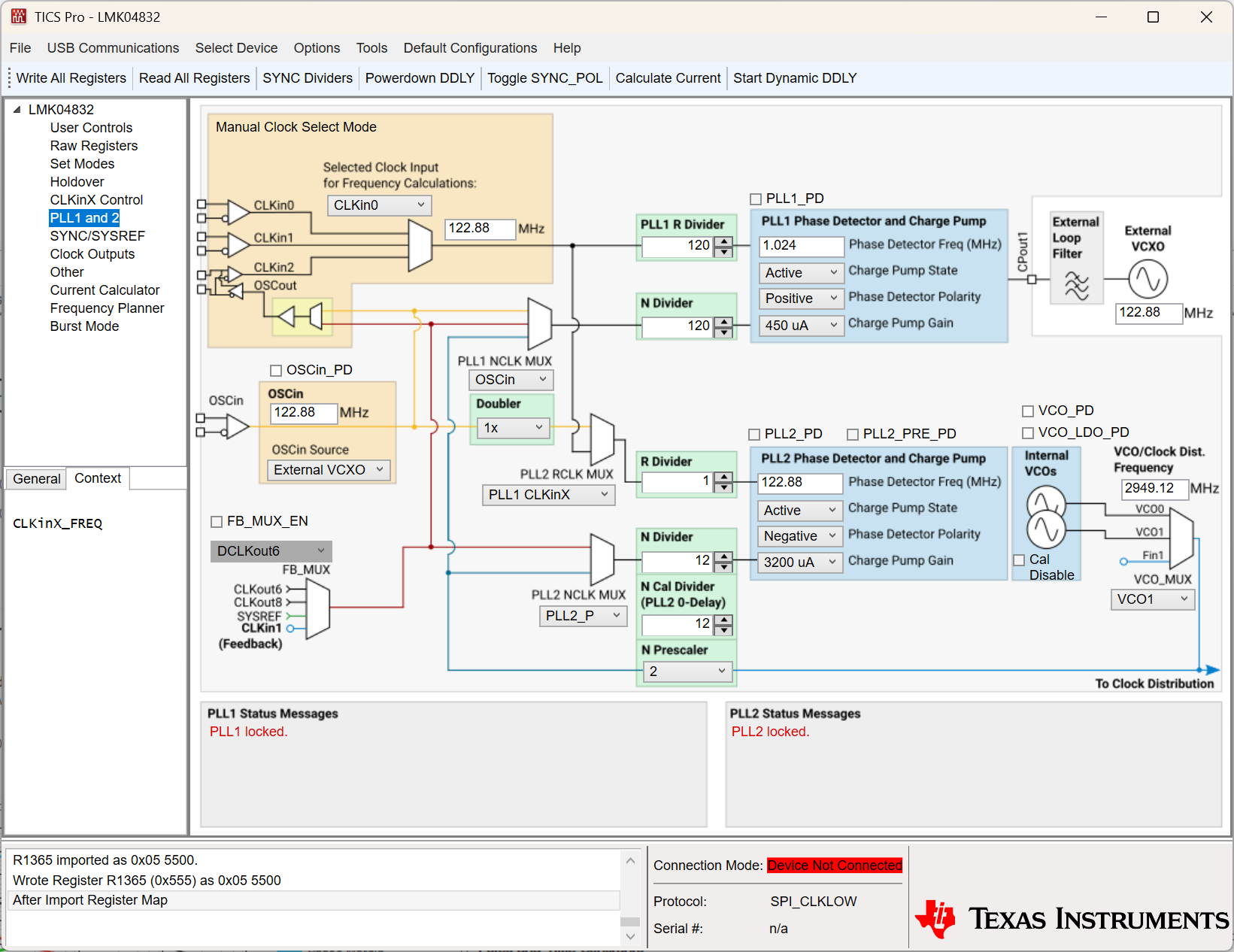This screenshot has width=1234, height=952.
Task: Click the CLKin0 input buffer triangle symbol
Action: [x=238, y=212]
